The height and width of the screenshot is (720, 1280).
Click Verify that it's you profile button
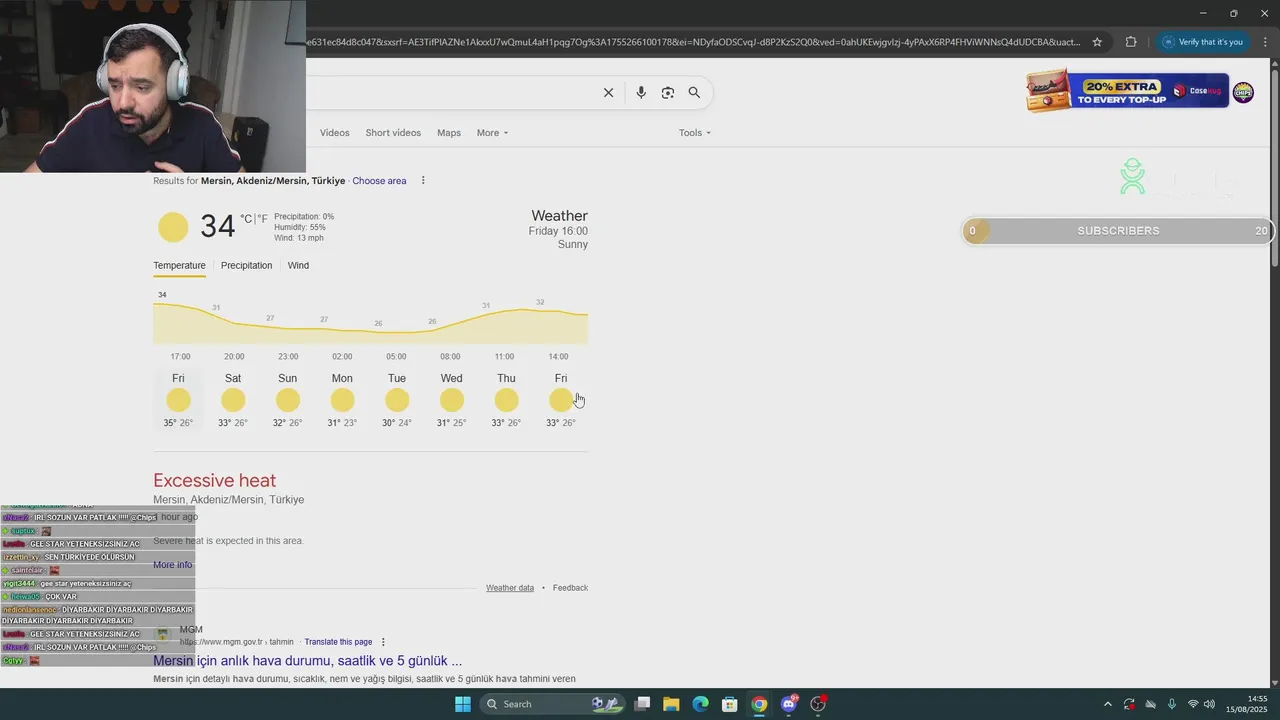[1203, 42]
